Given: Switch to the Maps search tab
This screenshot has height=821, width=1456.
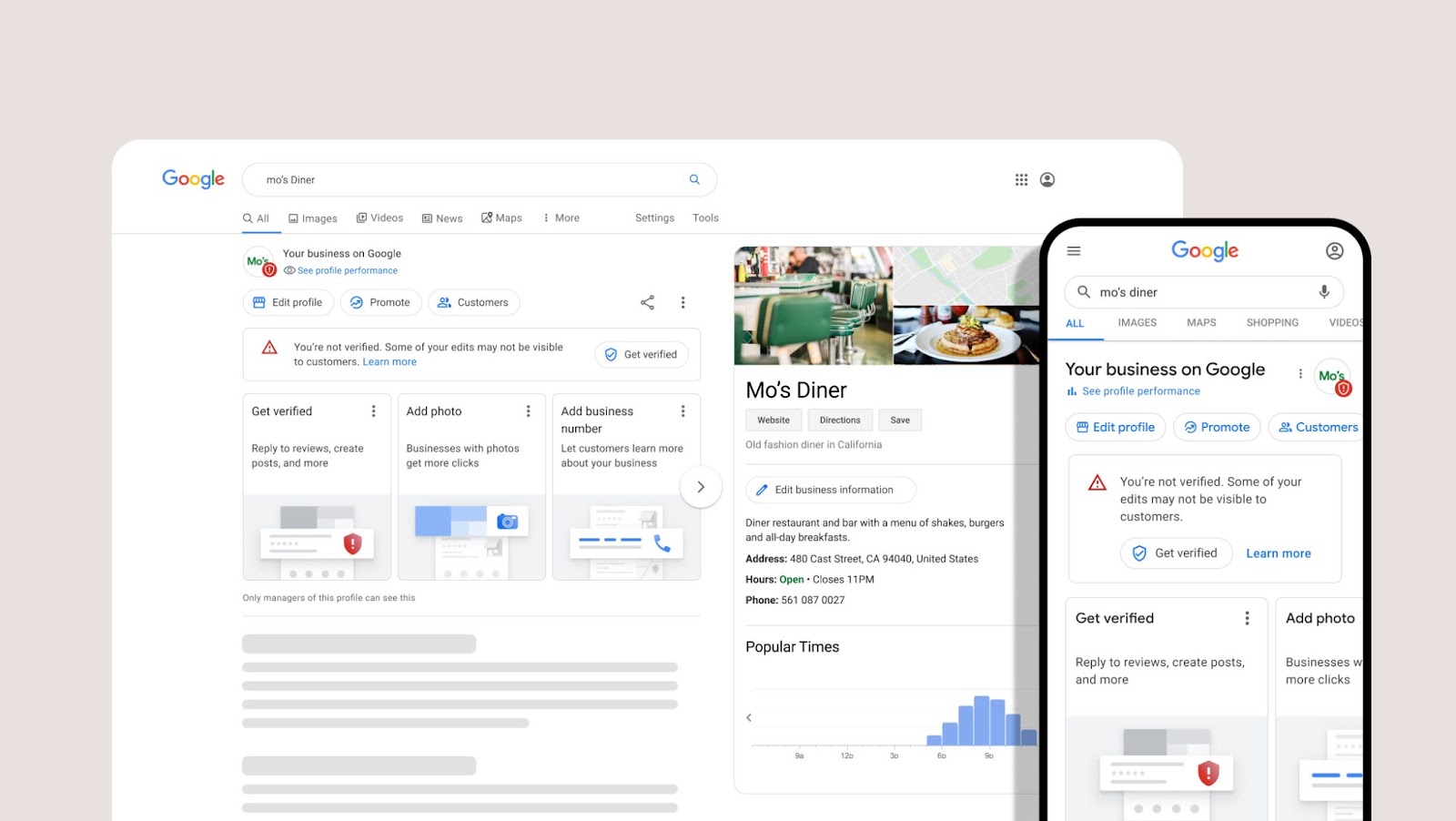Looking at the screenshot, I should click(x=501, y=218).
